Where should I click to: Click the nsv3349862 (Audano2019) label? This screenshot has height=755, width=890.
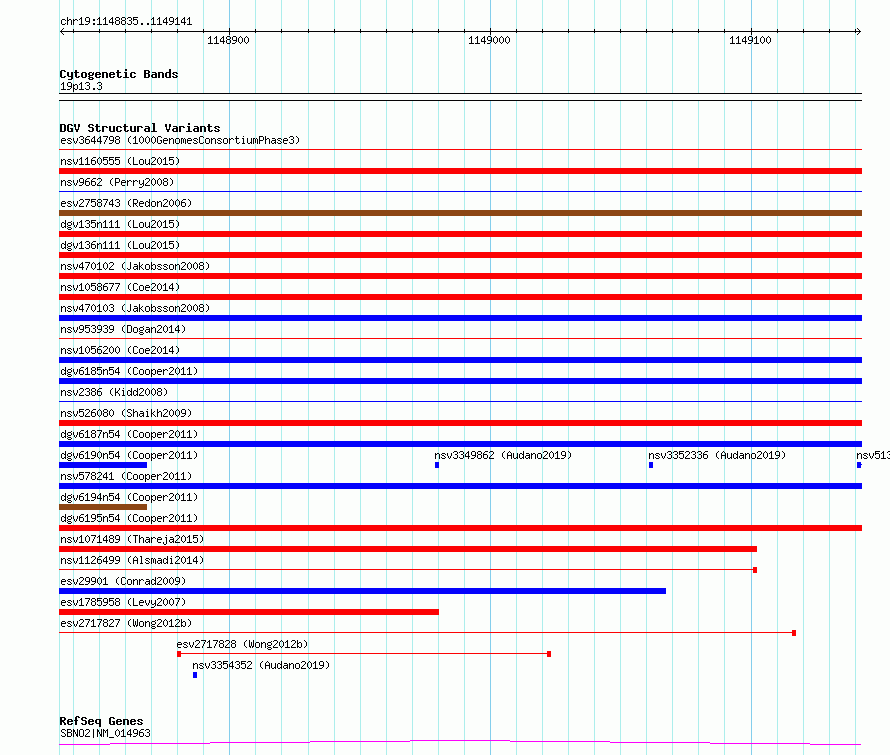point(503,455)
